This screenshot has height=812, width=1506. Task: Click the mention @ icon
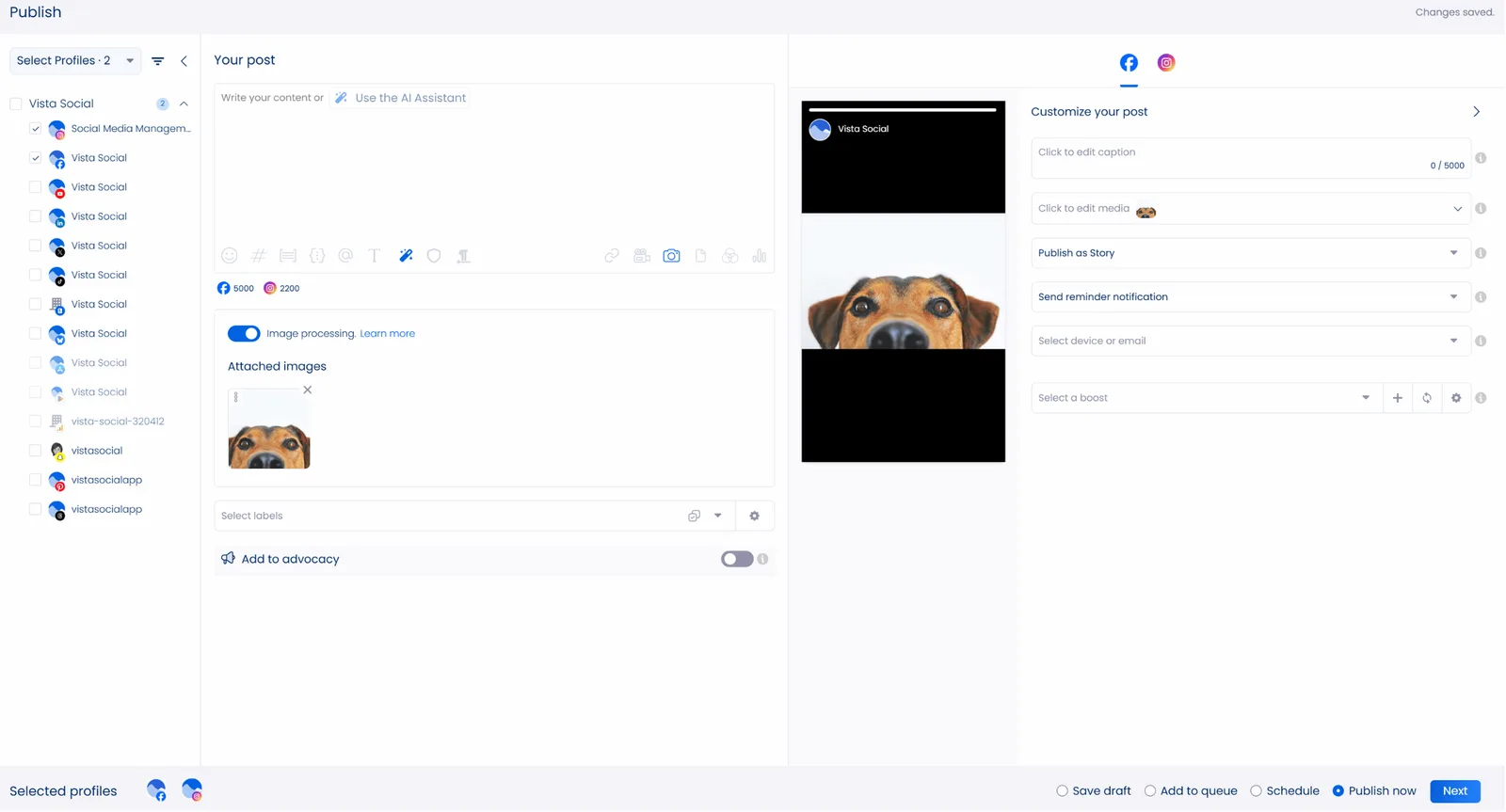[x=345, y=256]
